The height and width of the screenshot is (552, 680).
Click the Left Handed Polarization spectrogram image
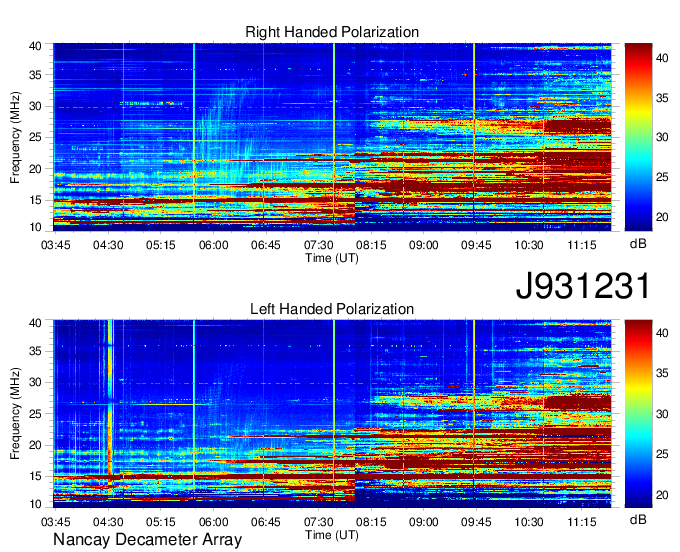[x=332, y=414]
